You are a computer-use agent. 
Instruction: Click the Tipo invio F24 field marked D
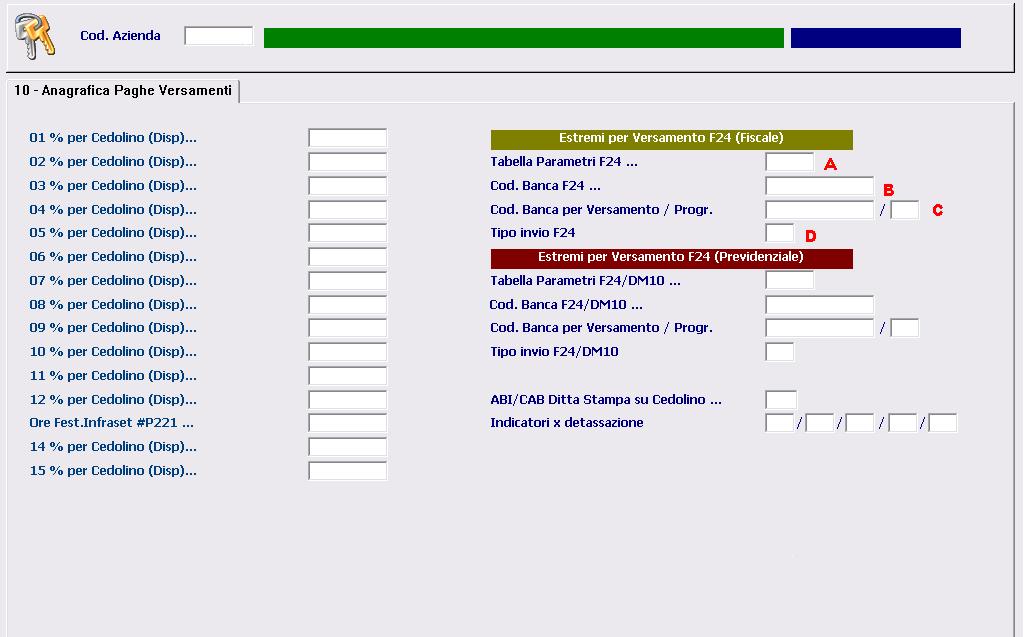(779, 233)
